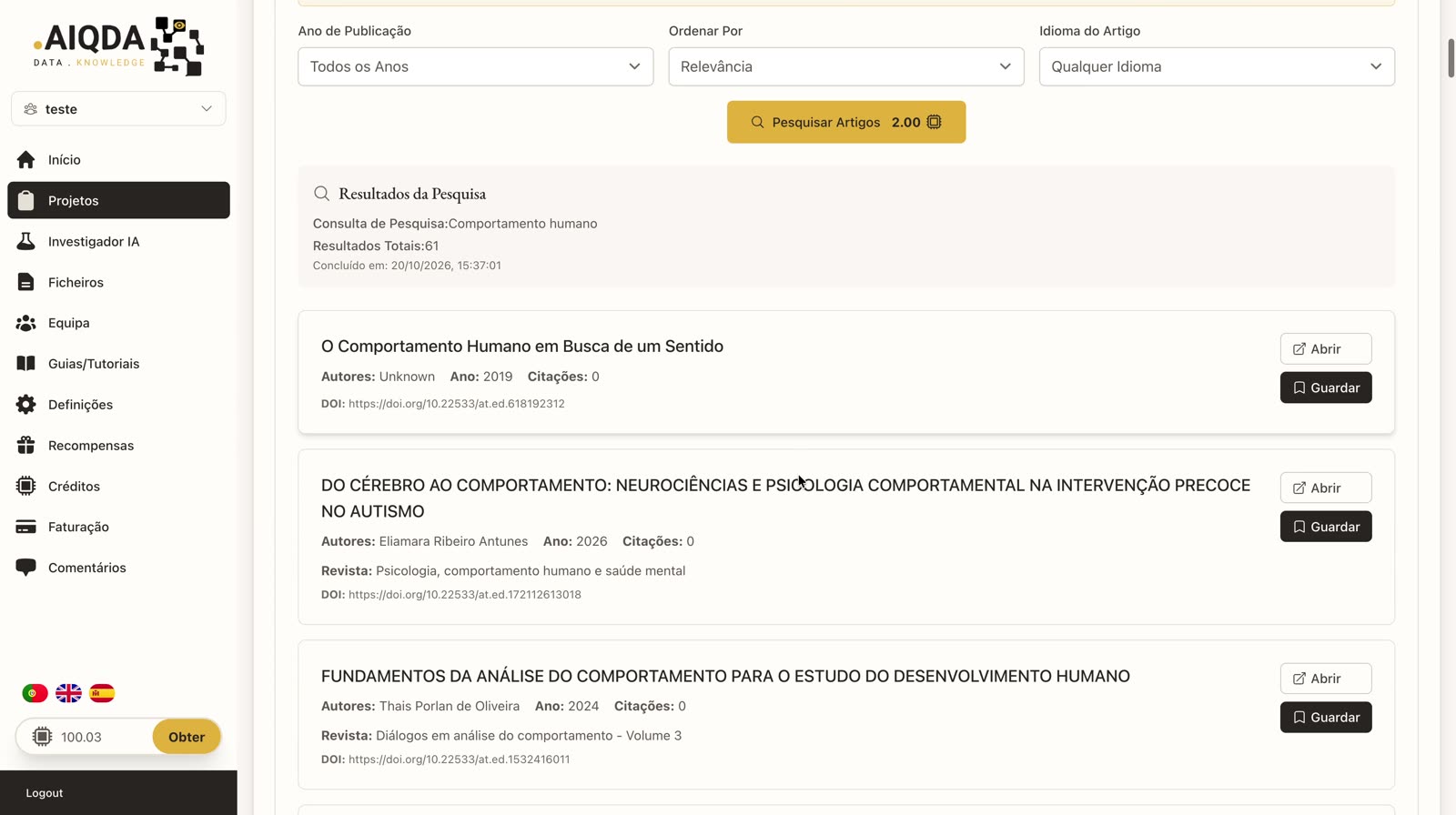This screenshot has width=1456, height=815.
Task: Open the Projetos menu item
Action: (118, 200)
